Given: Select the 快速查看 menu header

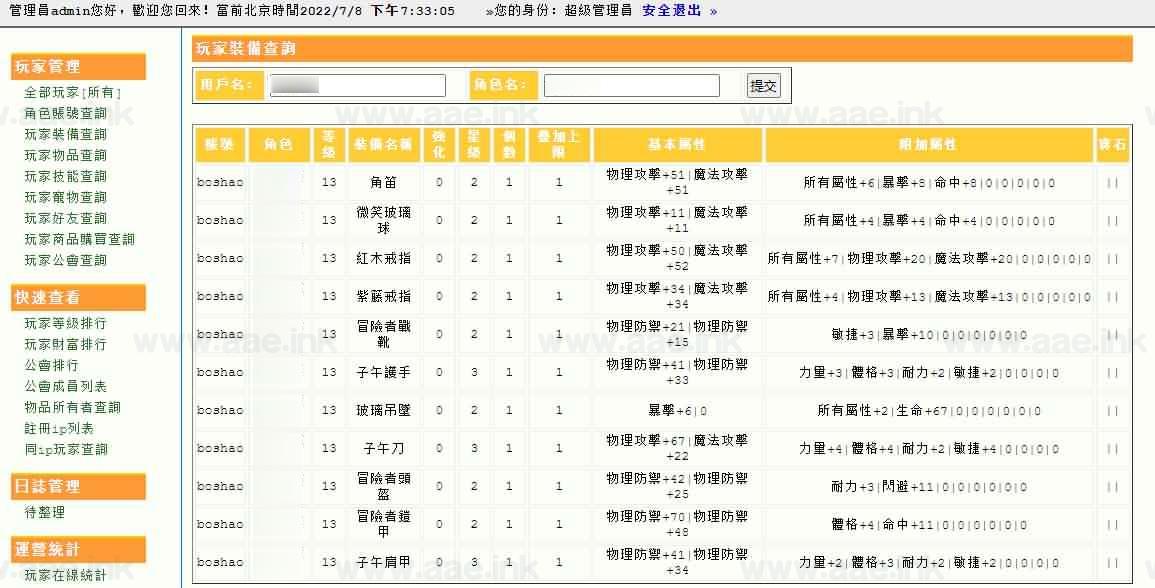Looking at the screenshot, I should 79,298.
